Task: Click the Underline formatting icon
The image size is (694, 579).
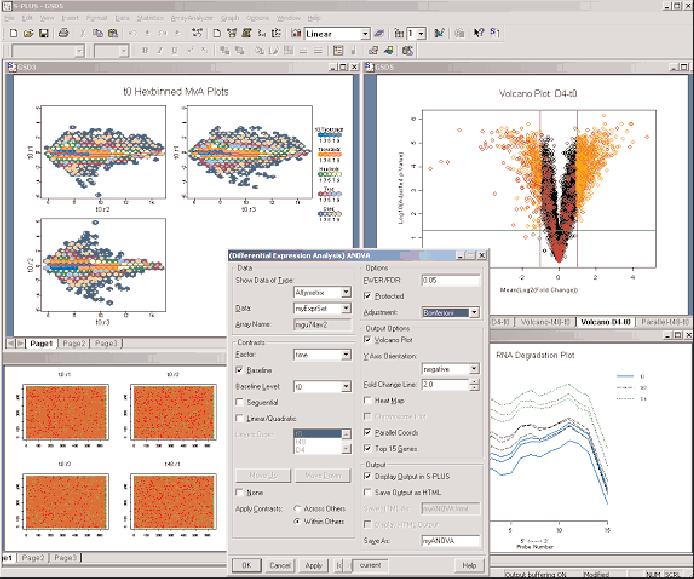Action: 174,50
